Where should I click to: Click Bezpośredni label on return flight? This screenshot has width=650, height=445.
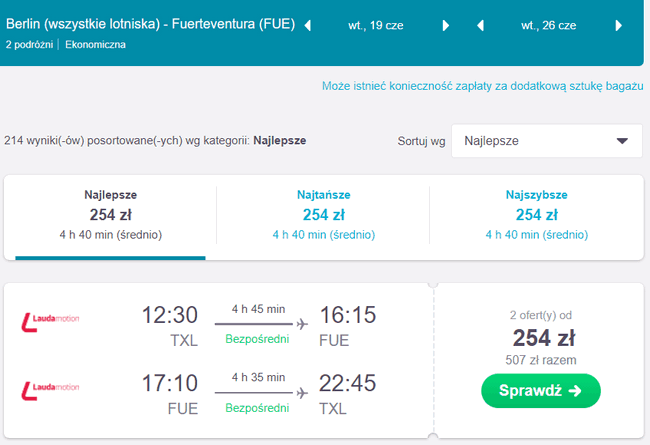click(x=257, y=408)
